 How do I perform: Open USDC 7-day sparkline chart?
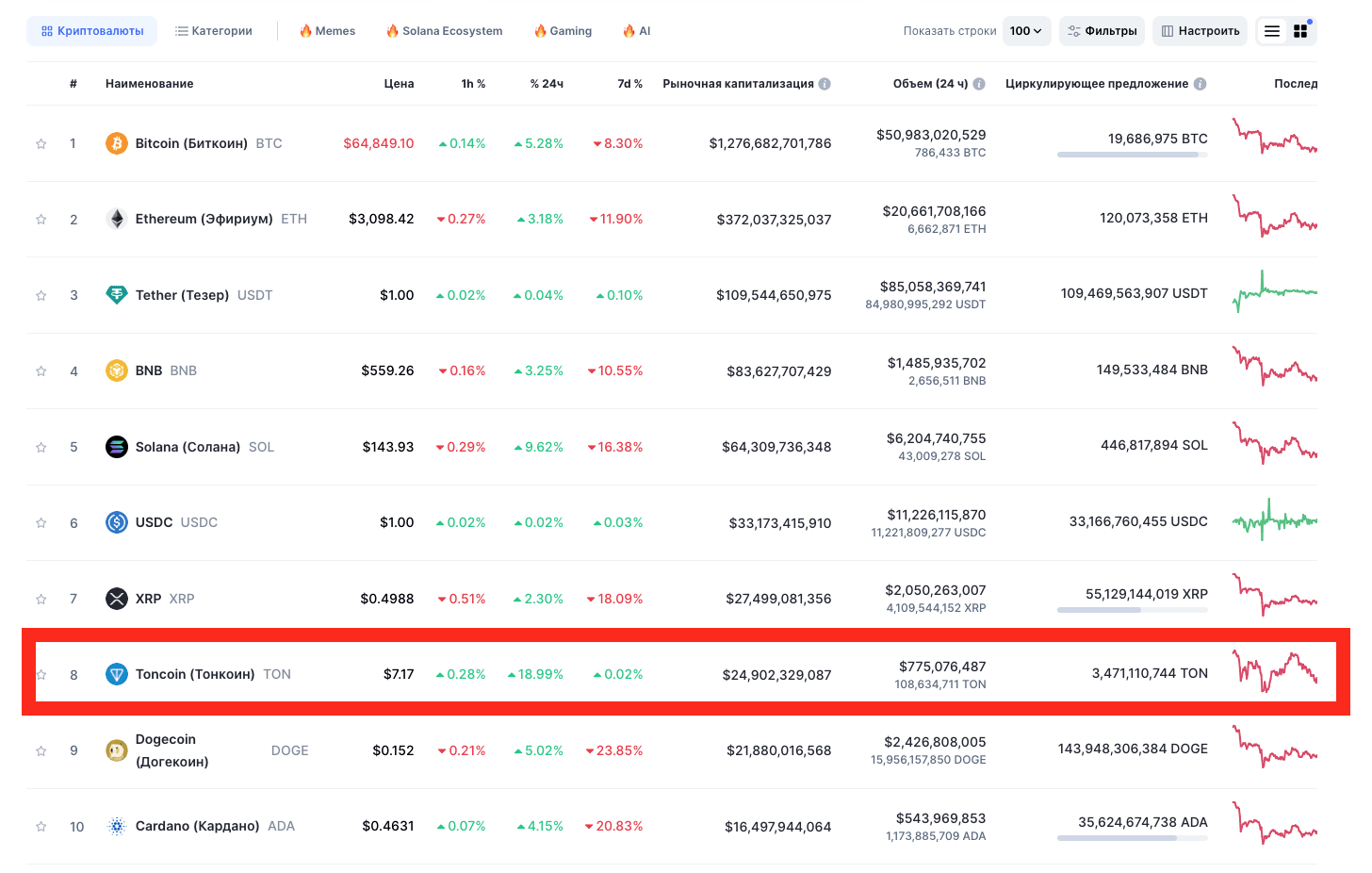point(1275,519)
